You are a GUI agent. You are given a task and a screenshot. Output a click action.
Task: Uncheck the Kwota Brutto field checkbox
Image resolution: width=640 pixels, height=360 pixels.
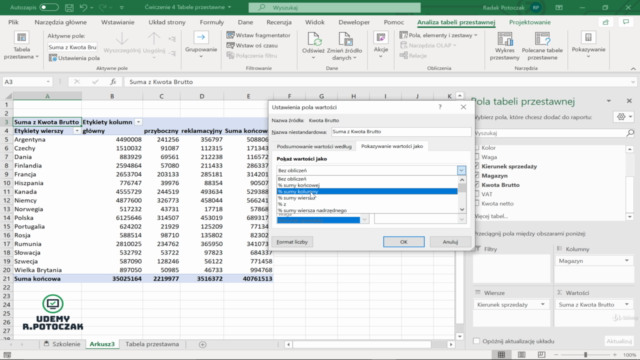477,185
